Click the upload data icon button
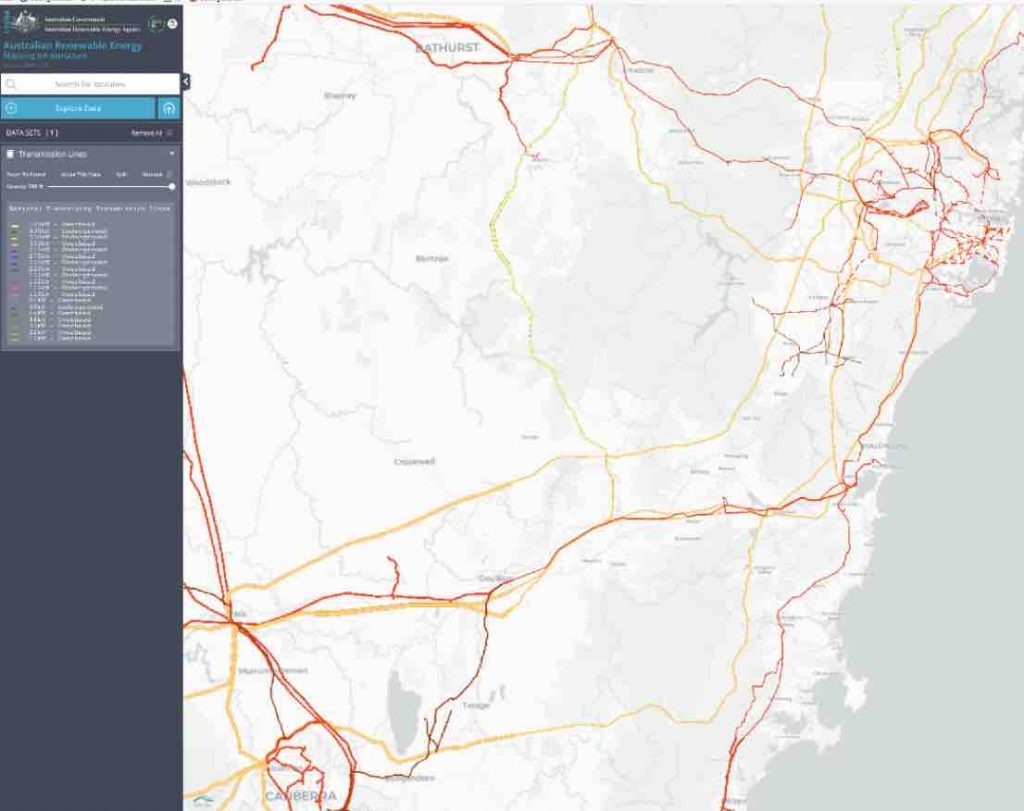The image size is (1024, 811). (169, 108)
